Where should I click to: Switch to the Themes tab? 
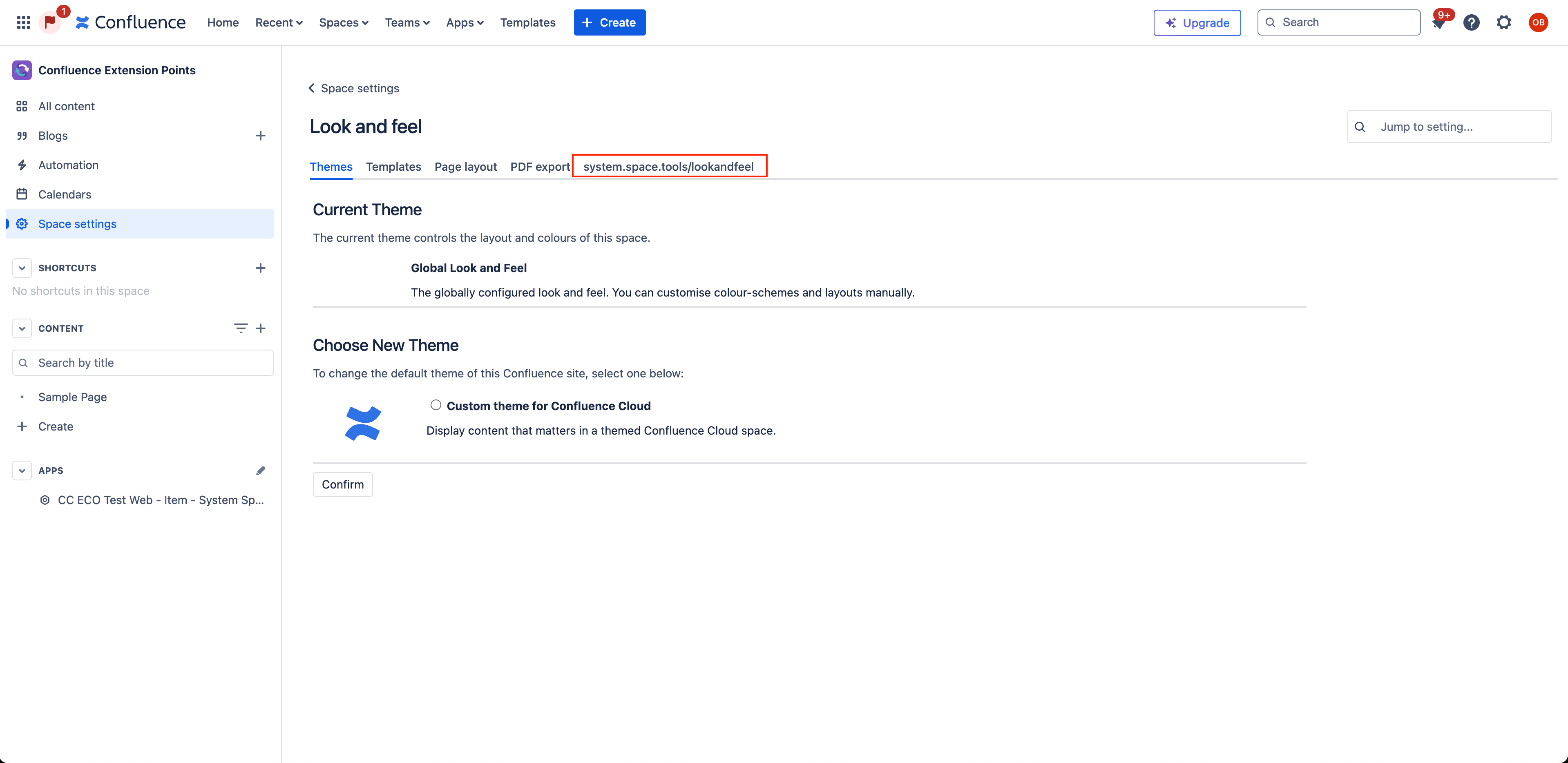pos(331,167)
